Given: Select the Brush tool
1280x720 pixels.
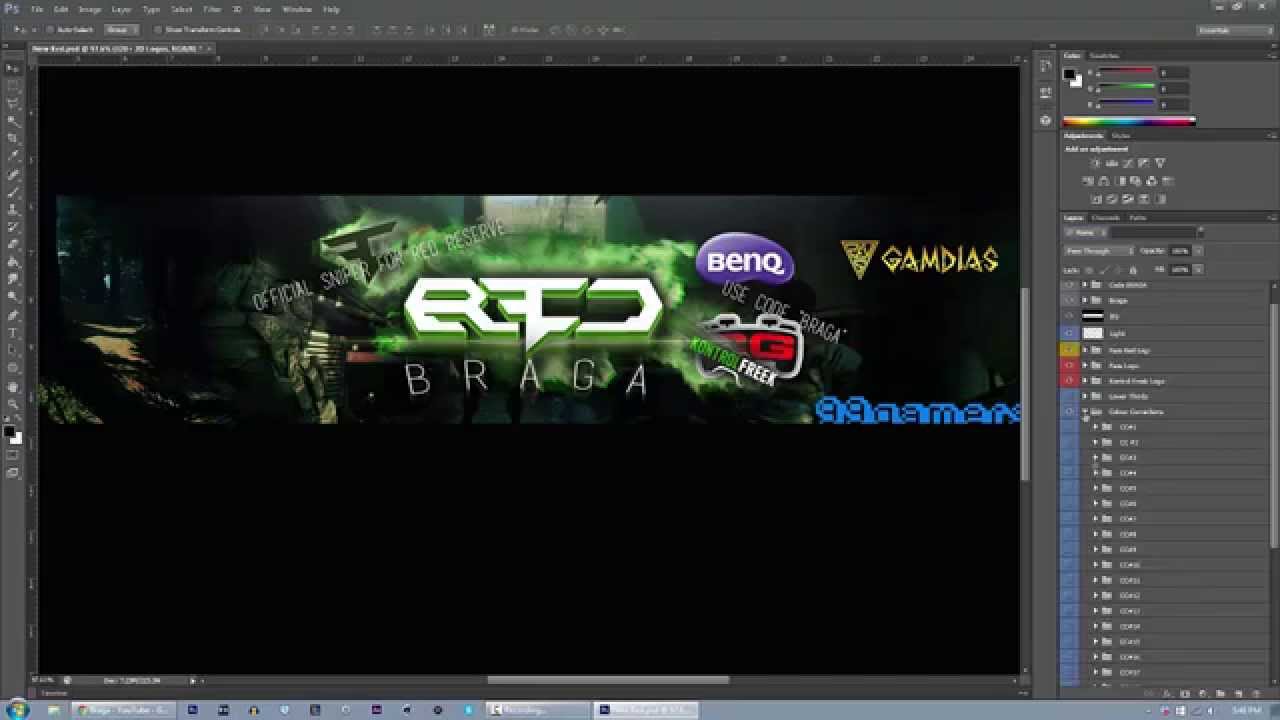Looking at the screenshot, I should pos(13,192).
